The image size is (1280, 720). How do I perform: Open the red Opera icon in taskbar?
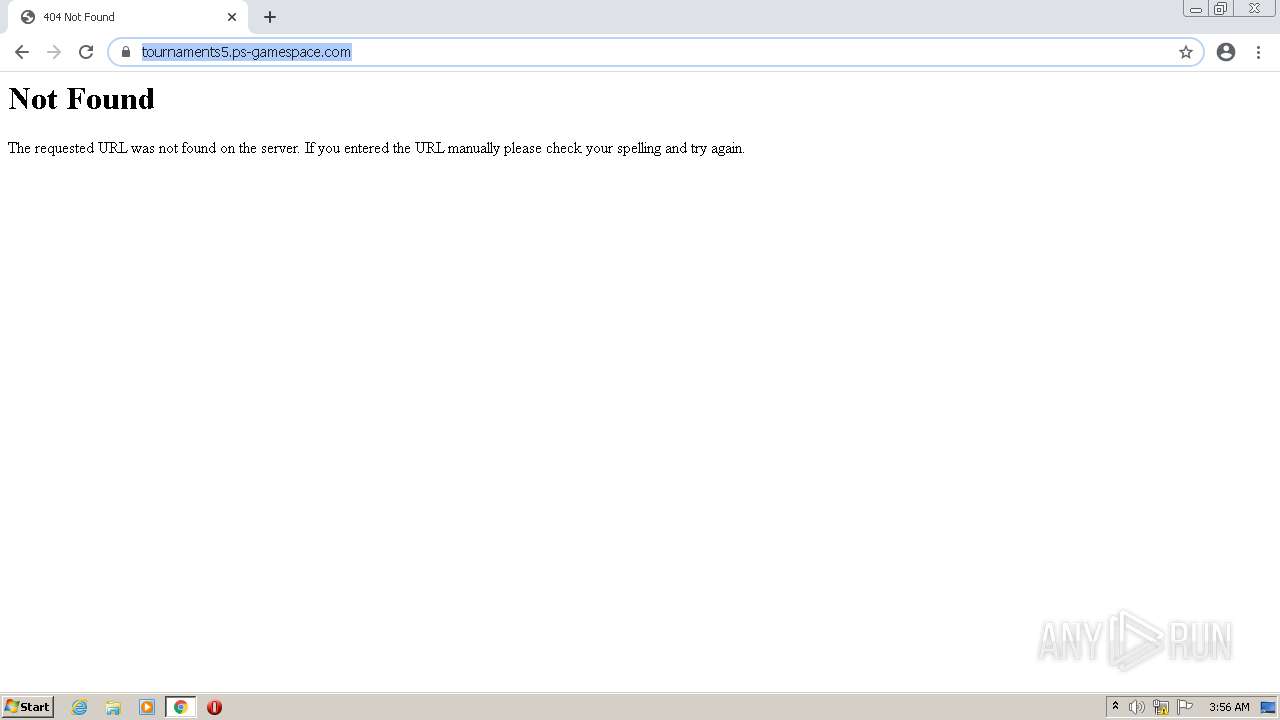(214, 707)
